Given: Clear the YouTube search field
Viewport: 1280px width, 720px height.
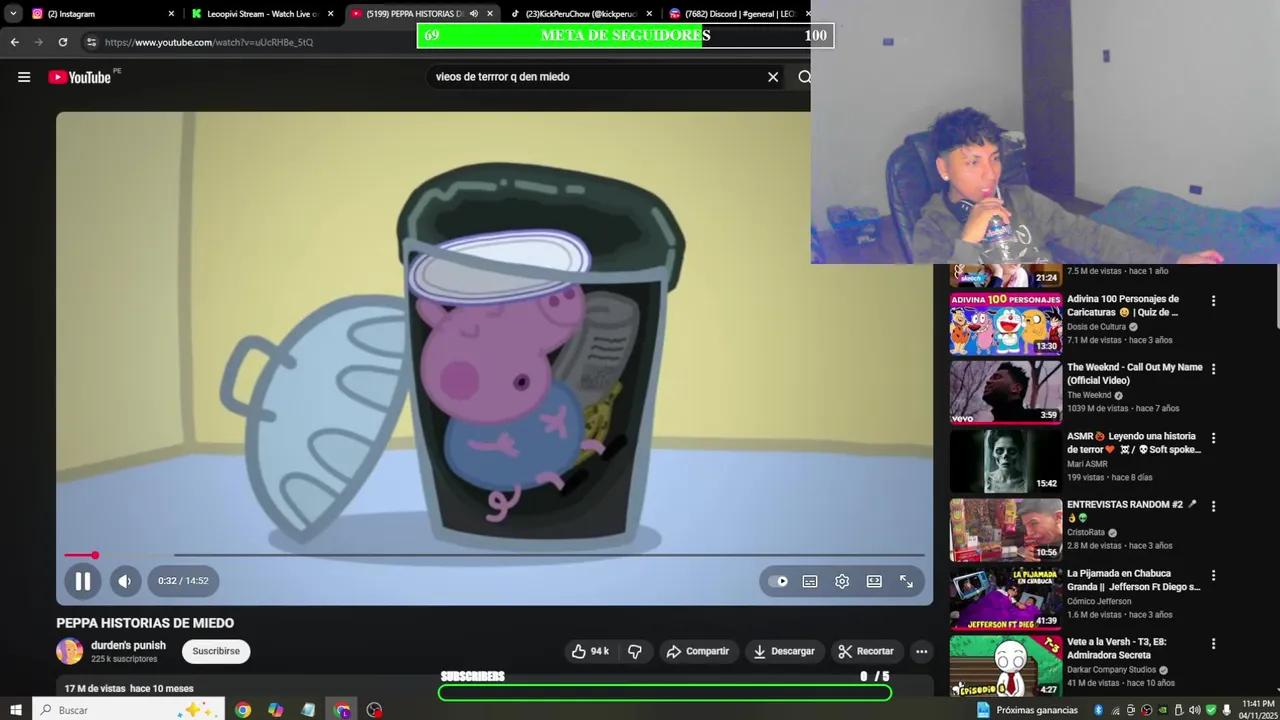Looking at the screenshot, I should click(x=773, y=77).
